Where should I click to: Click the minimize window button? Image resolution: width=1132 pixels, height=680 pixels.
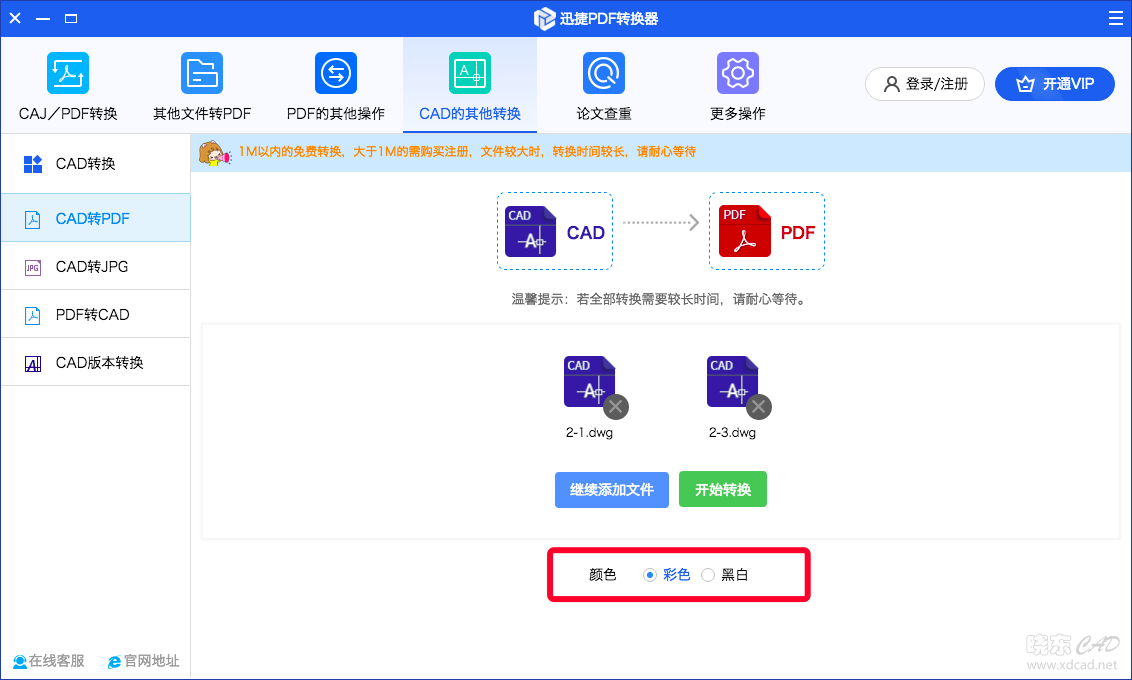pyautogui.click(x=43, y=18)
